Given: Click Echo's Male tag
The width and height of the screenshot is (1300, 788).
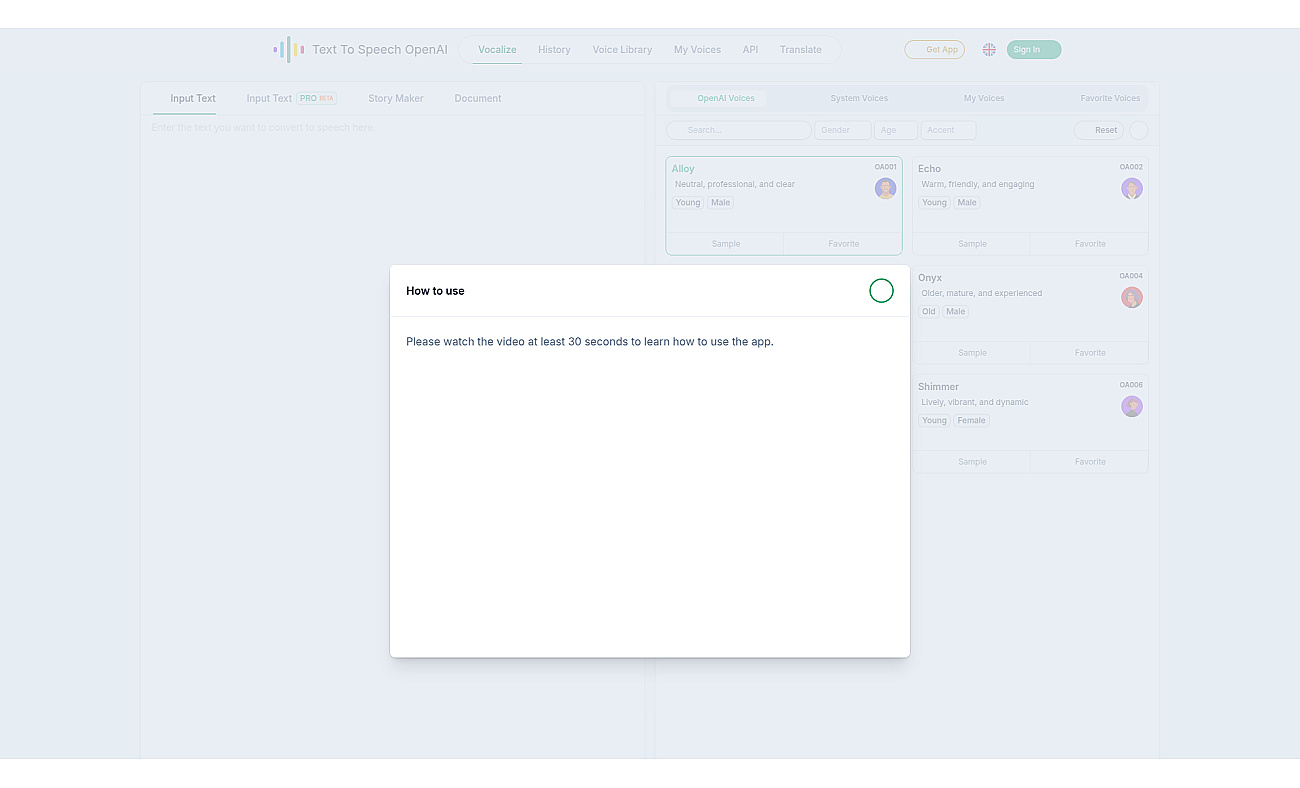Looking at the screenshot, I should (966, 203).
